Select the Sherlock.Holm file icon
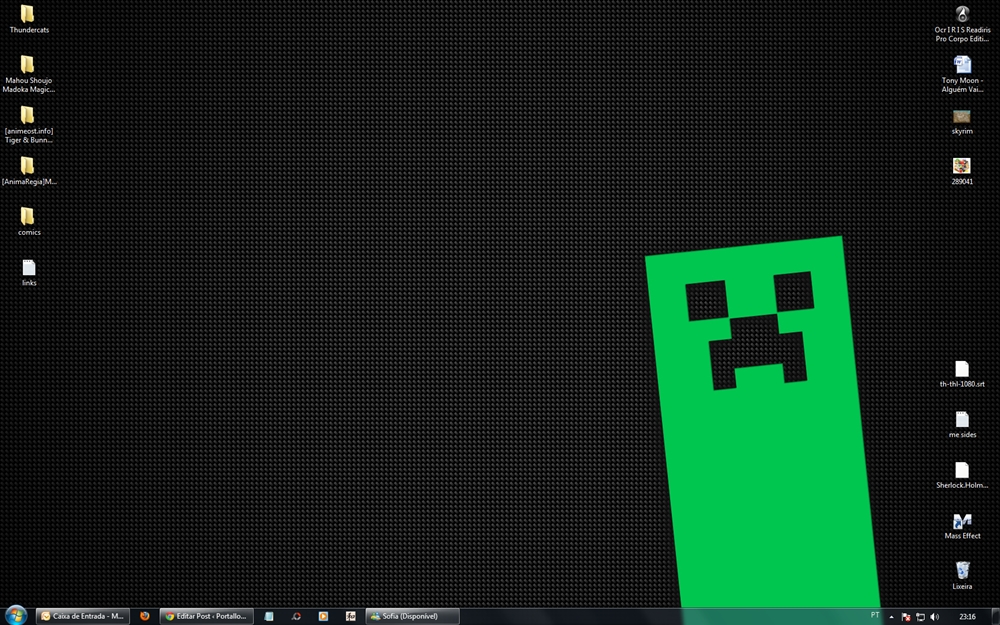Viewport: 1000px width, 625px height. [x=962, y=469]
